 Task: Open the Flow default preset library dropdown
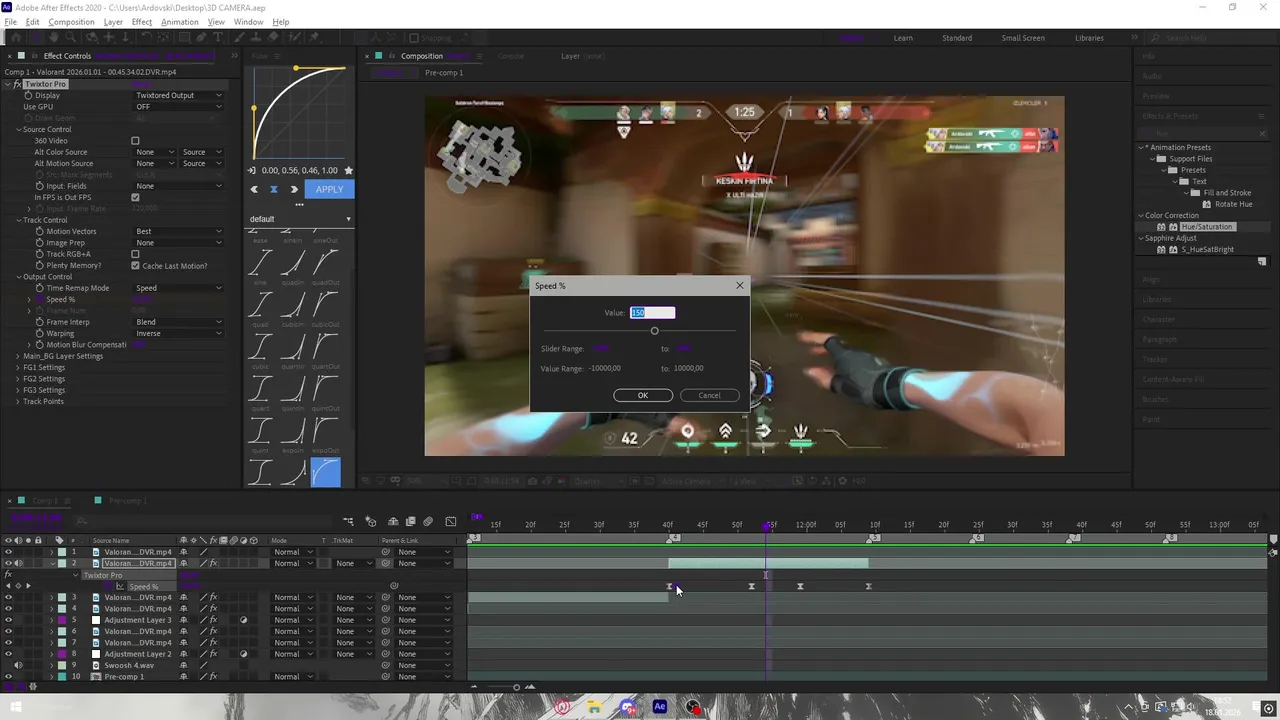click(x=300, y=219)
